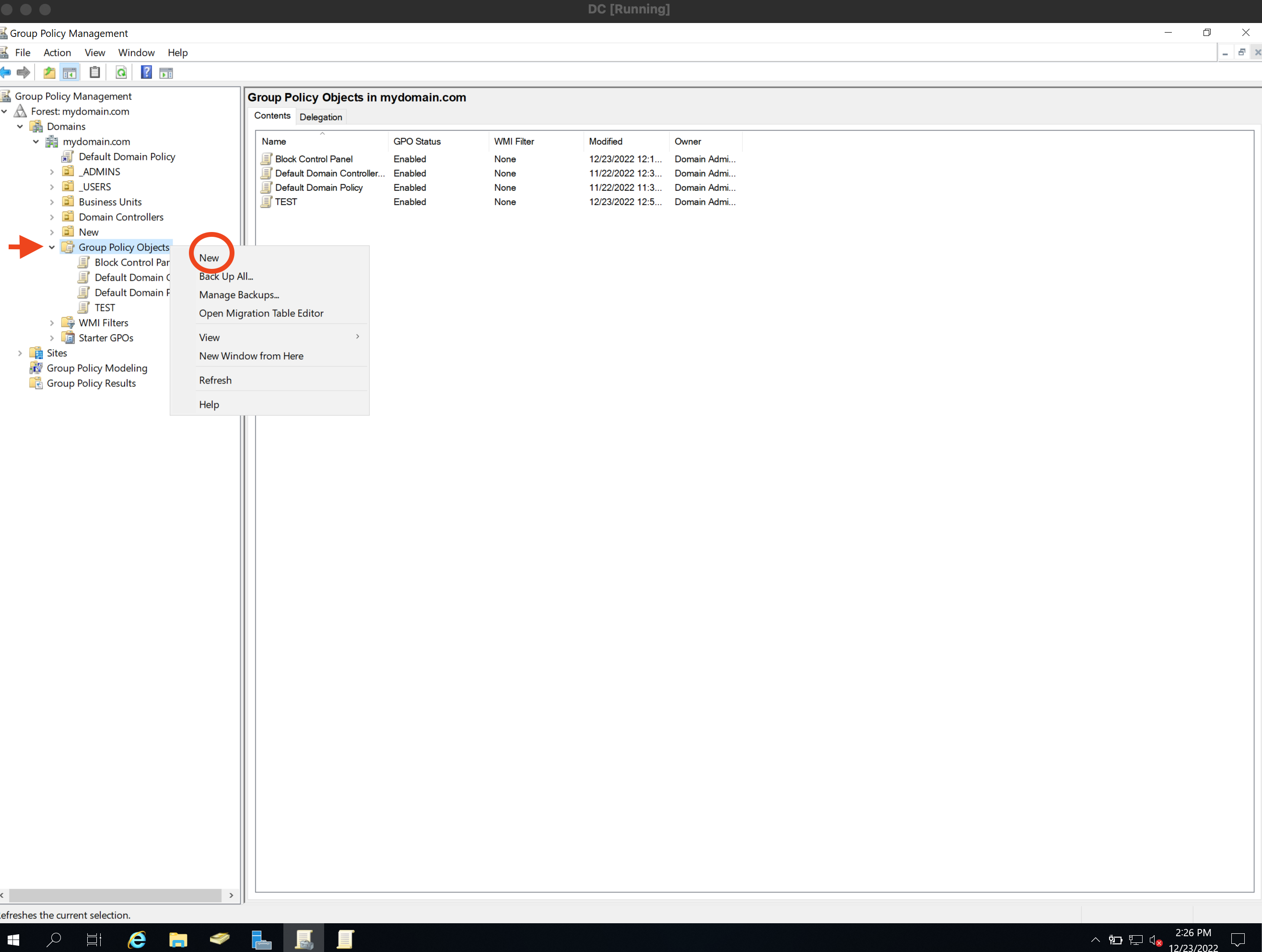Click the right arrow of the horizontal scrollbar

[x=231, y=895]
